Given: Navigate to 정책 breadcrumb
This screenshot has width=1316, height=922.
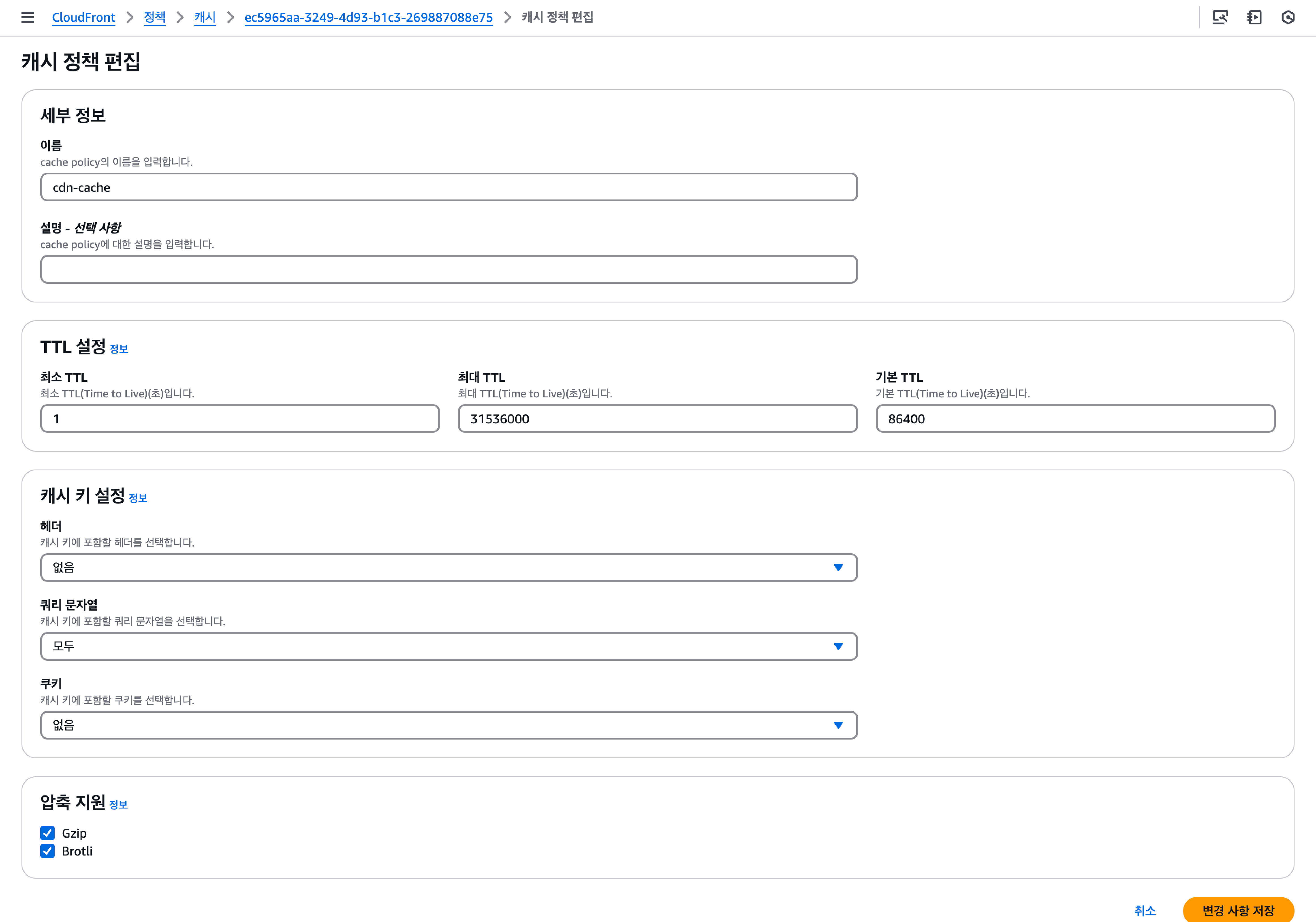Looking at the screenshot, I should tap(154, 17).
